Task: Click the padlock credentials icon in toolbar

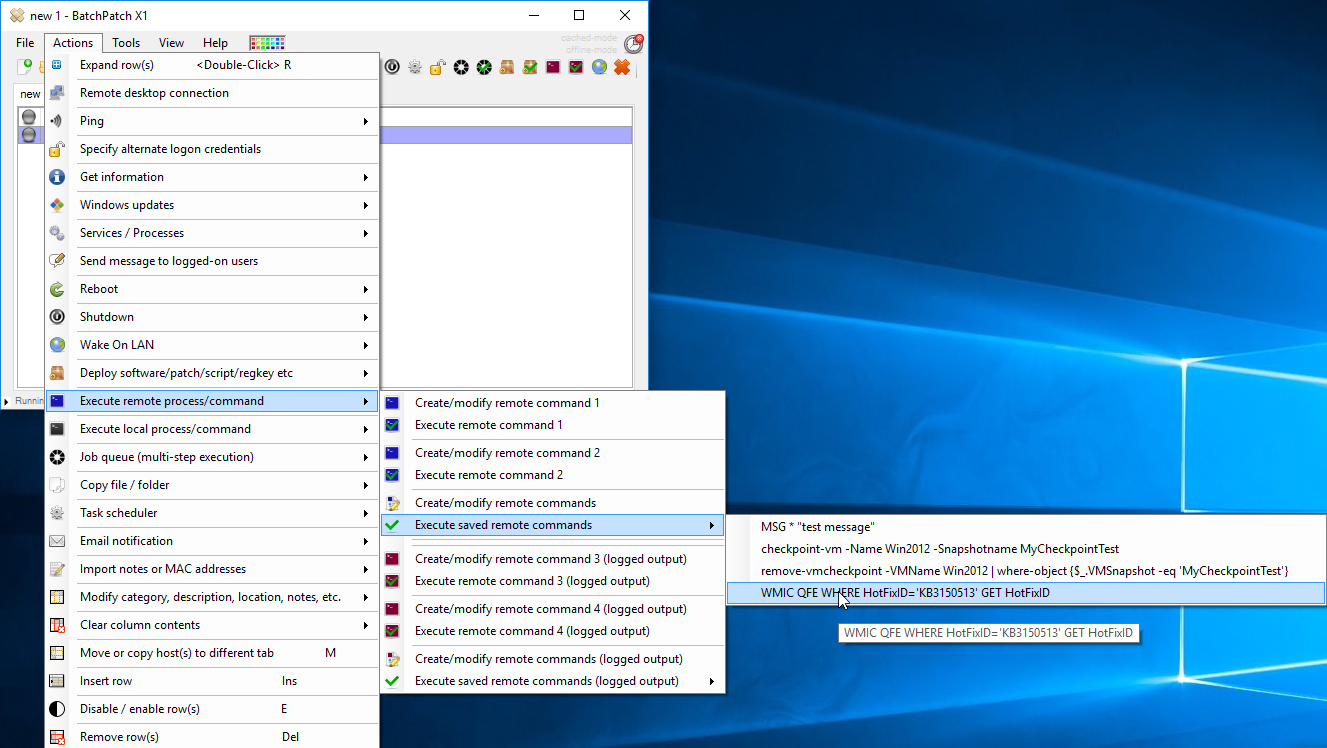Action: click(x=438, y=67)
